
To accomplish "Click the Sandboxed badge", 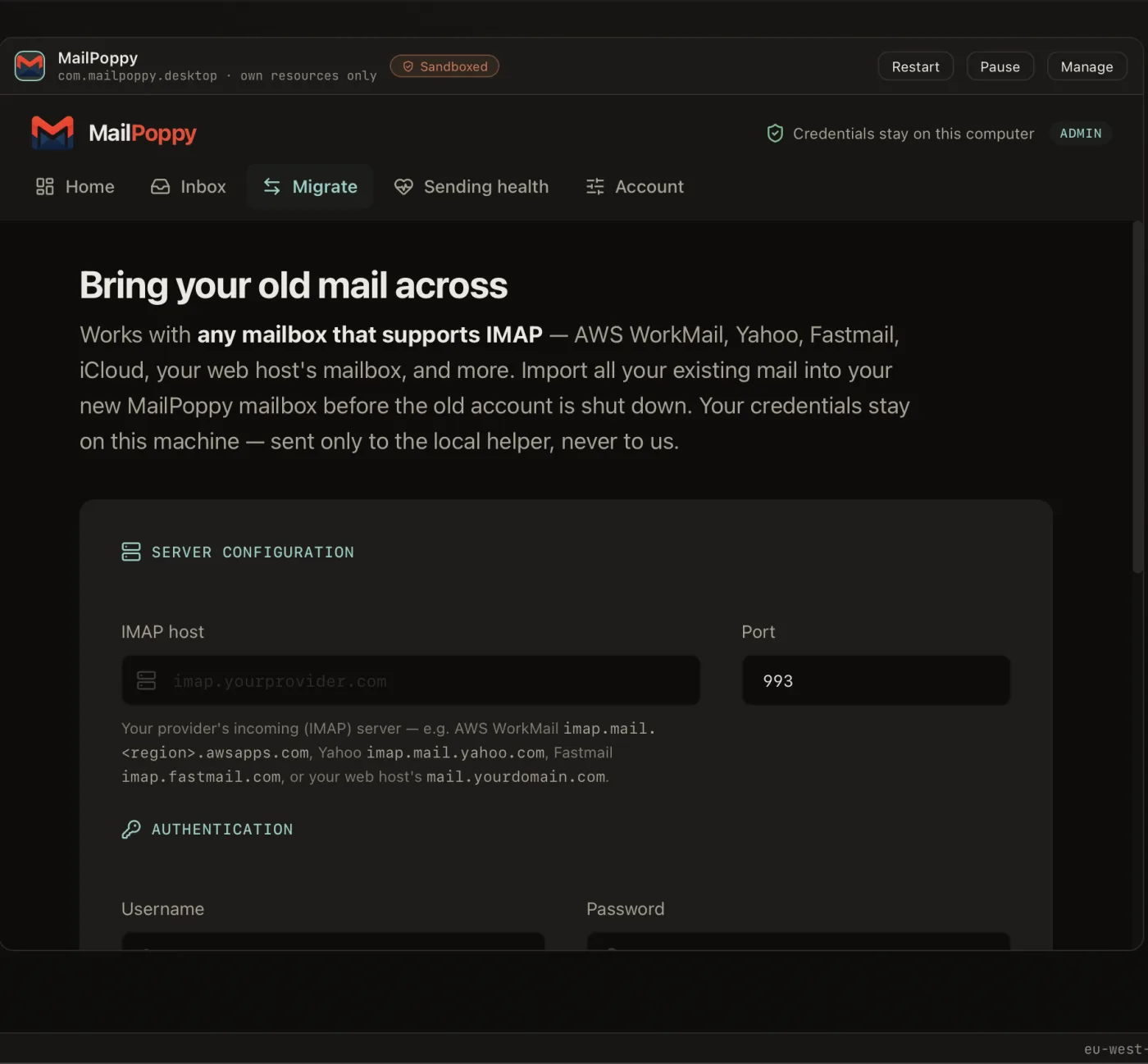I will click(x=444, y=66).
